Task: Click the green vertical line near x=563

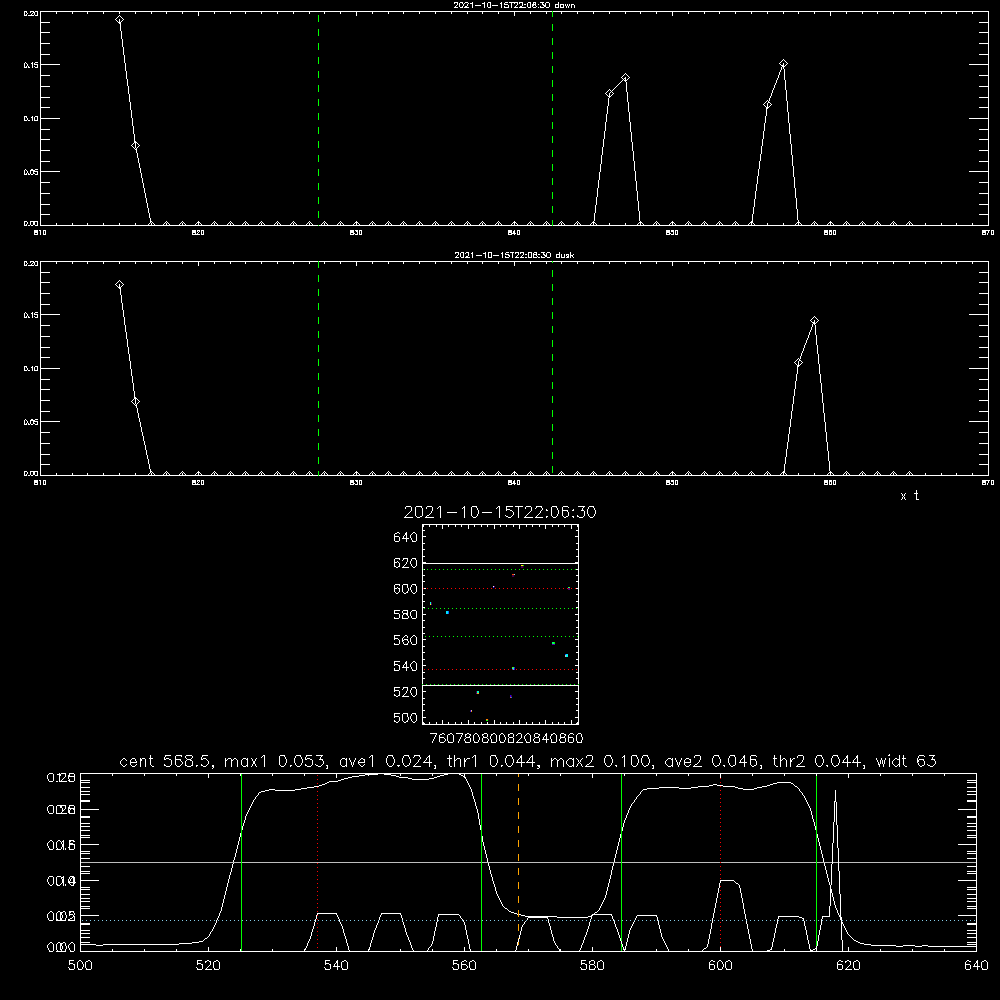Action: pyautogui.click(x=482, y=862)
